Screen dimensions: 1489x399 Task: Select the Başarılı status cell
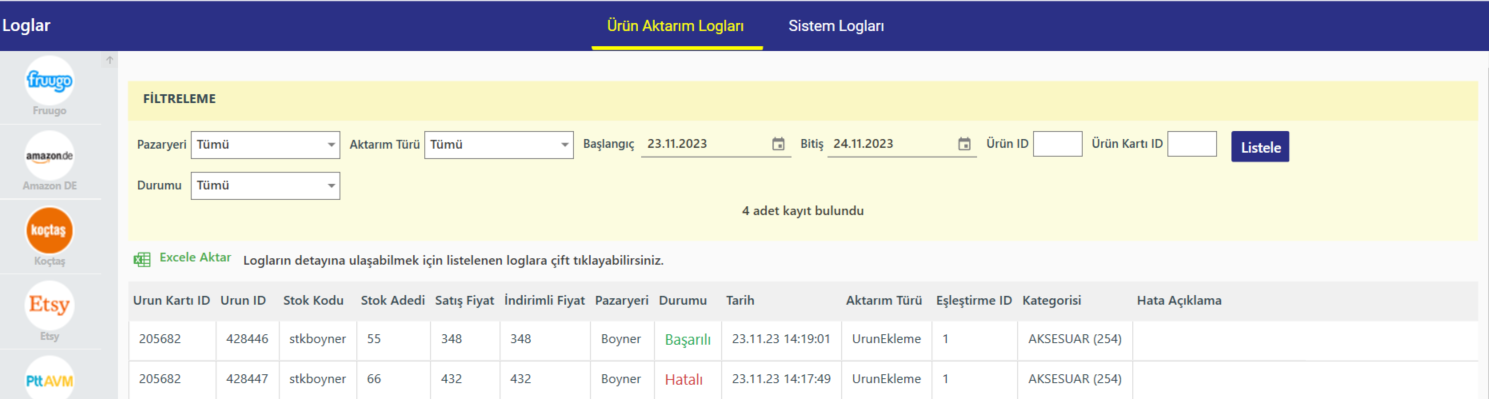click(688, 340)
